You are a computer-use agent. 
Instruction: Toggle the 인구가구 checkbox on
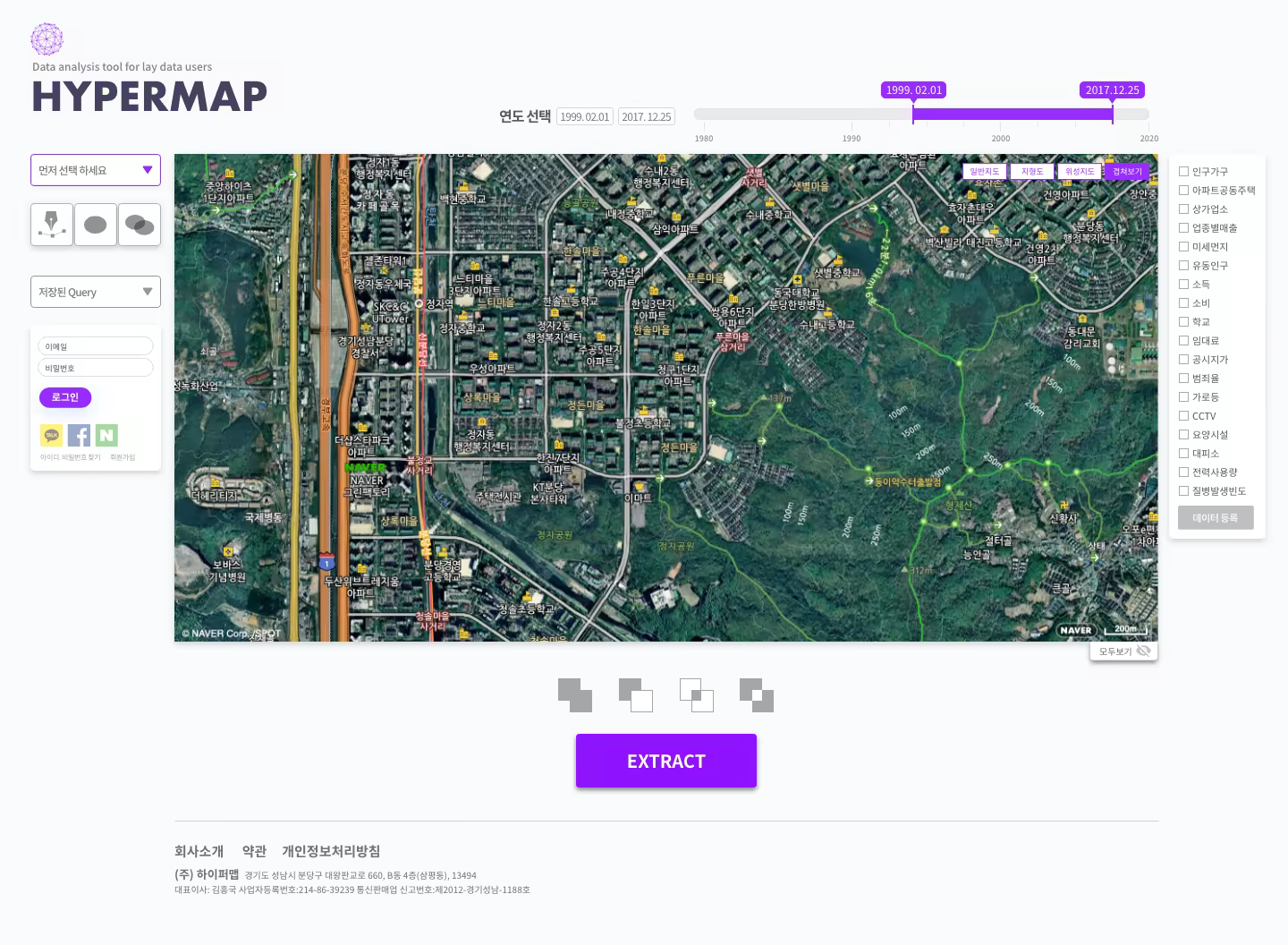(x=1184, y=171)
